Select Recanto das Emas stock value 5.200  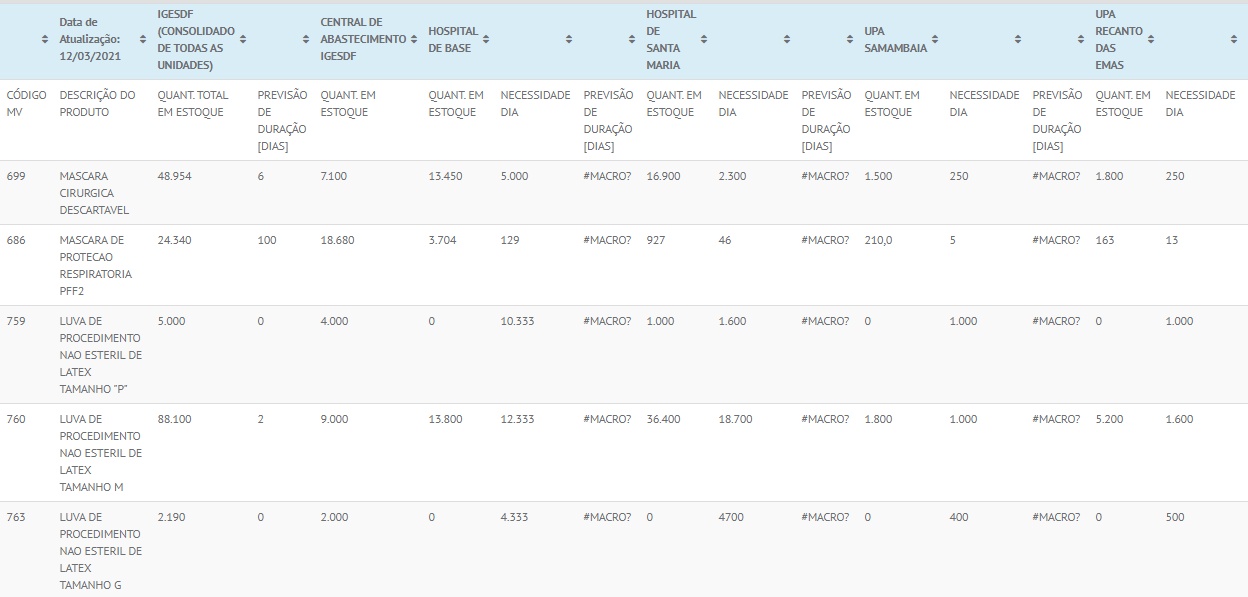click(x=1110, y=419)
